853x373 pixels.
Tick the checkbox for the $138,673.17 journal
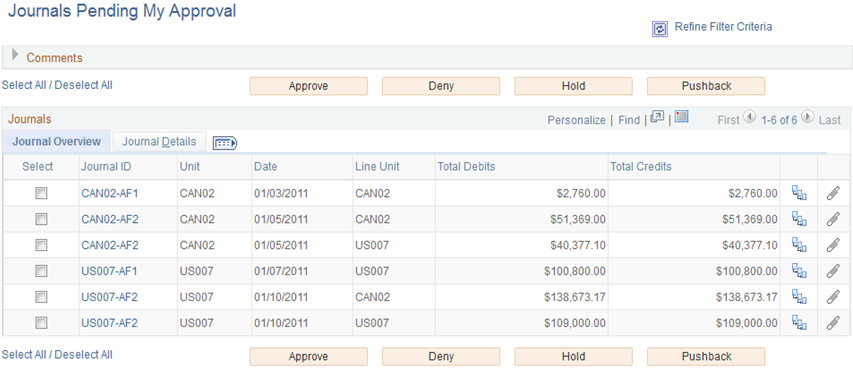[x=41, y=297]
